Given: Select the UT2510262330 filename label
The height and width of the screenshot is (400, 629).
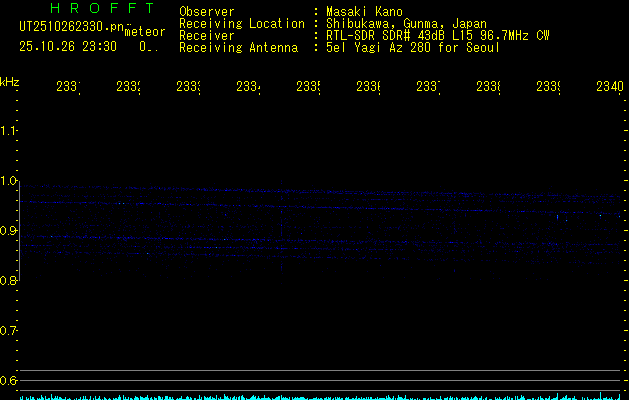Looking at the screenshot, I should (71, 25).
